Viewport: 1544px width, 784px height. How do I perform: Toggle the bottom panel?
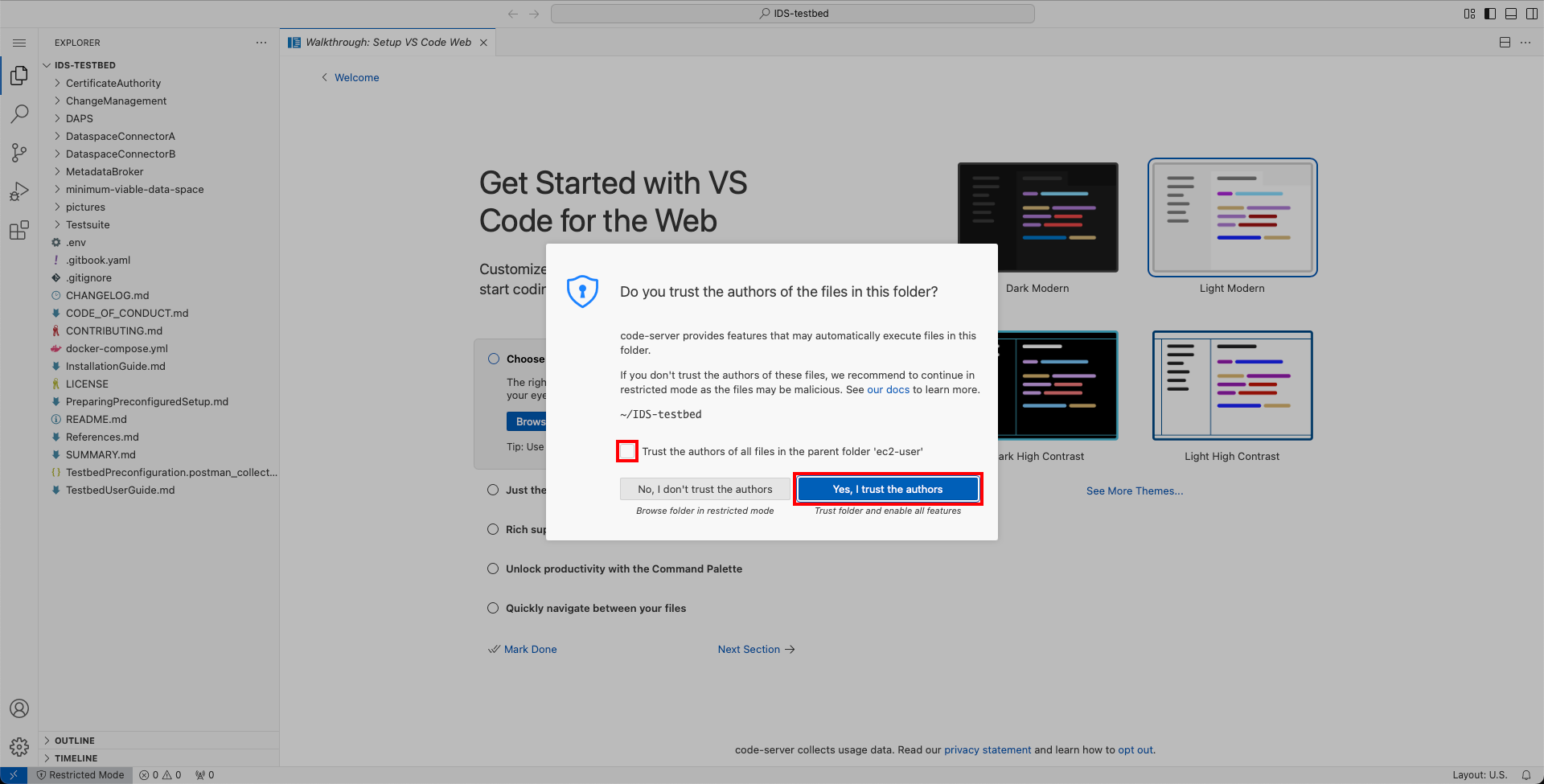point(1511,14)
